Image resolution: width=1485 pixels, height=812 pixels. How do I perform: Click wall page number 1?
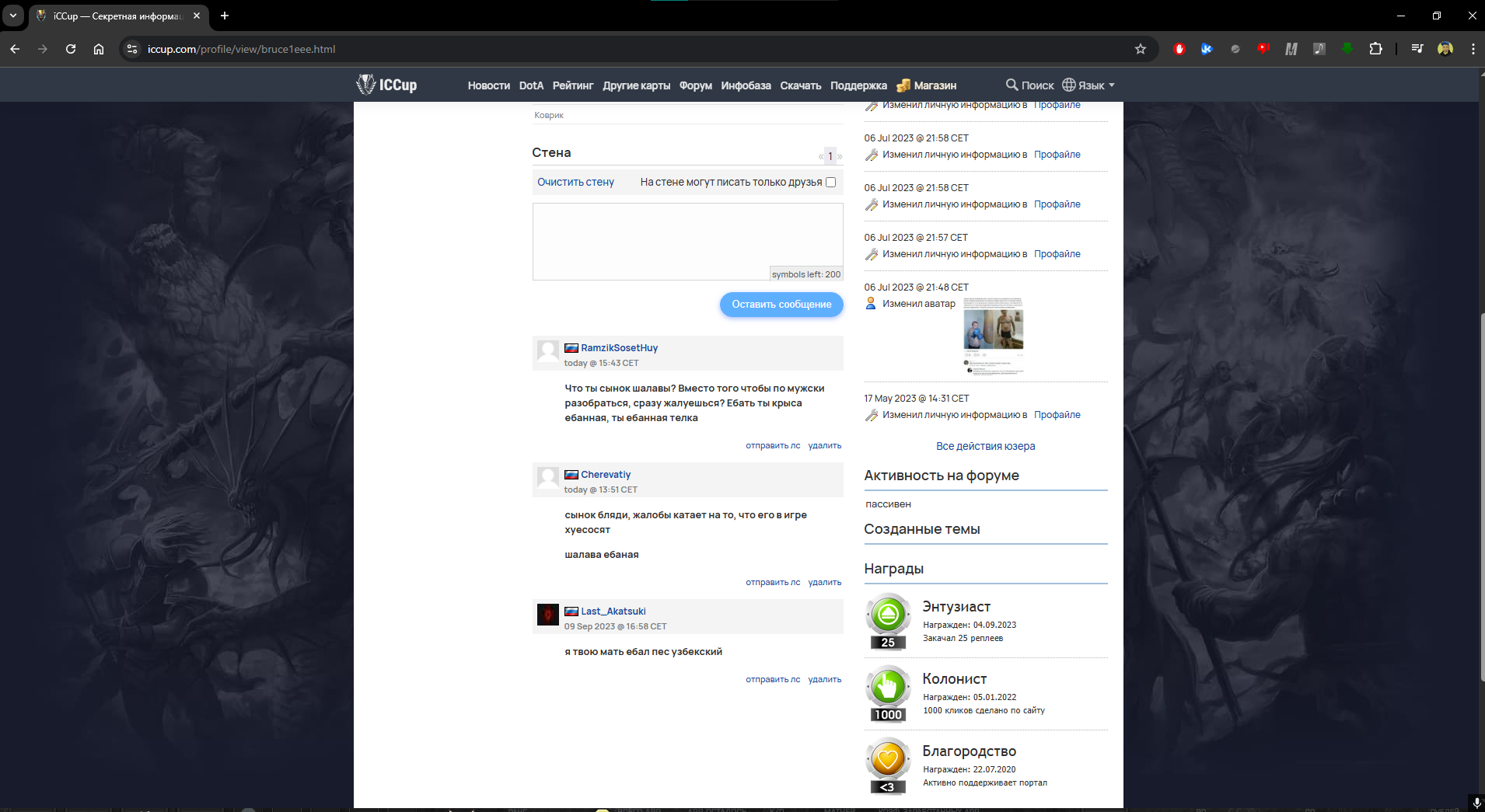click(x=830, y=156)
